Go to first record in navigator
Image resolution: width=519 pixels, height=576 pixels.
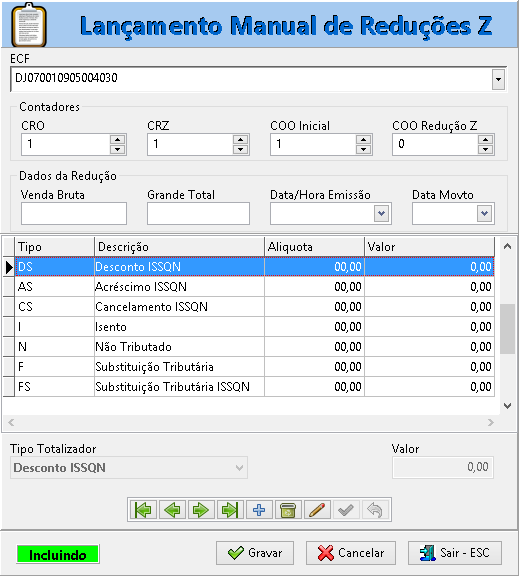pyautogui.click(x=143, y=510)
